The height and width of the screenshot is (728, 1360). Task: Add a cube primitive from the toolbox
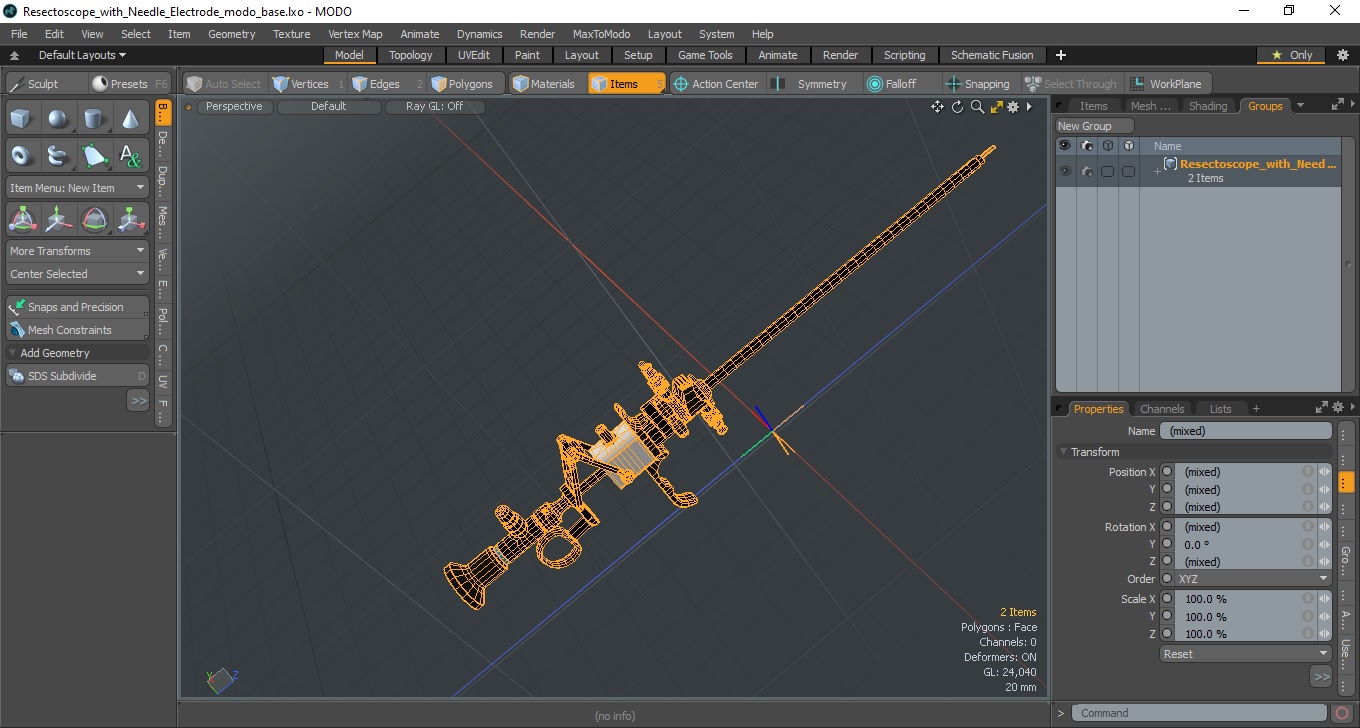coord(21,119)
